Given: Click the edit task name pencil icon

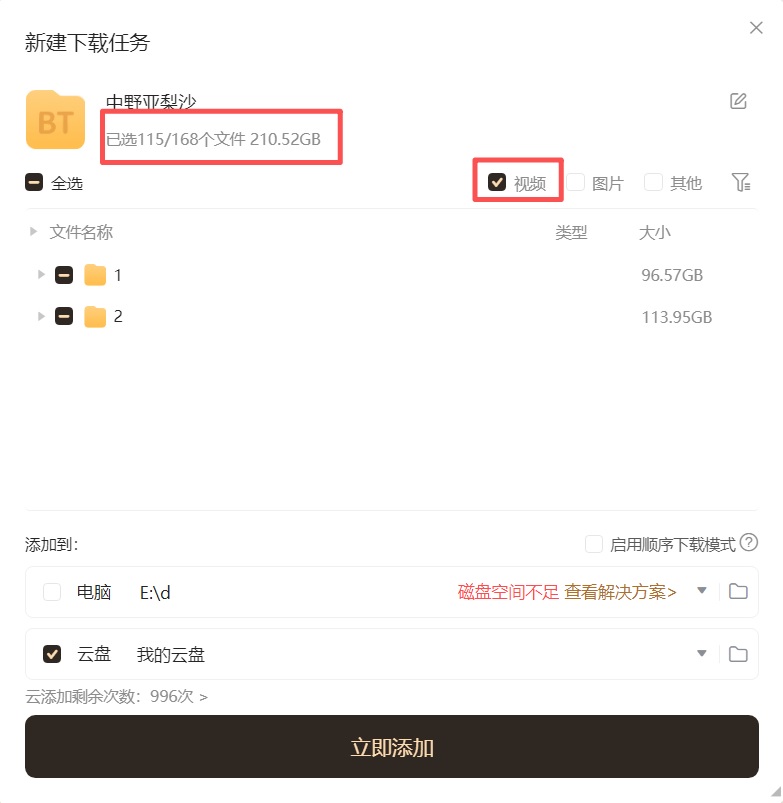Looking at the screenshot, I should coord(738,101).
